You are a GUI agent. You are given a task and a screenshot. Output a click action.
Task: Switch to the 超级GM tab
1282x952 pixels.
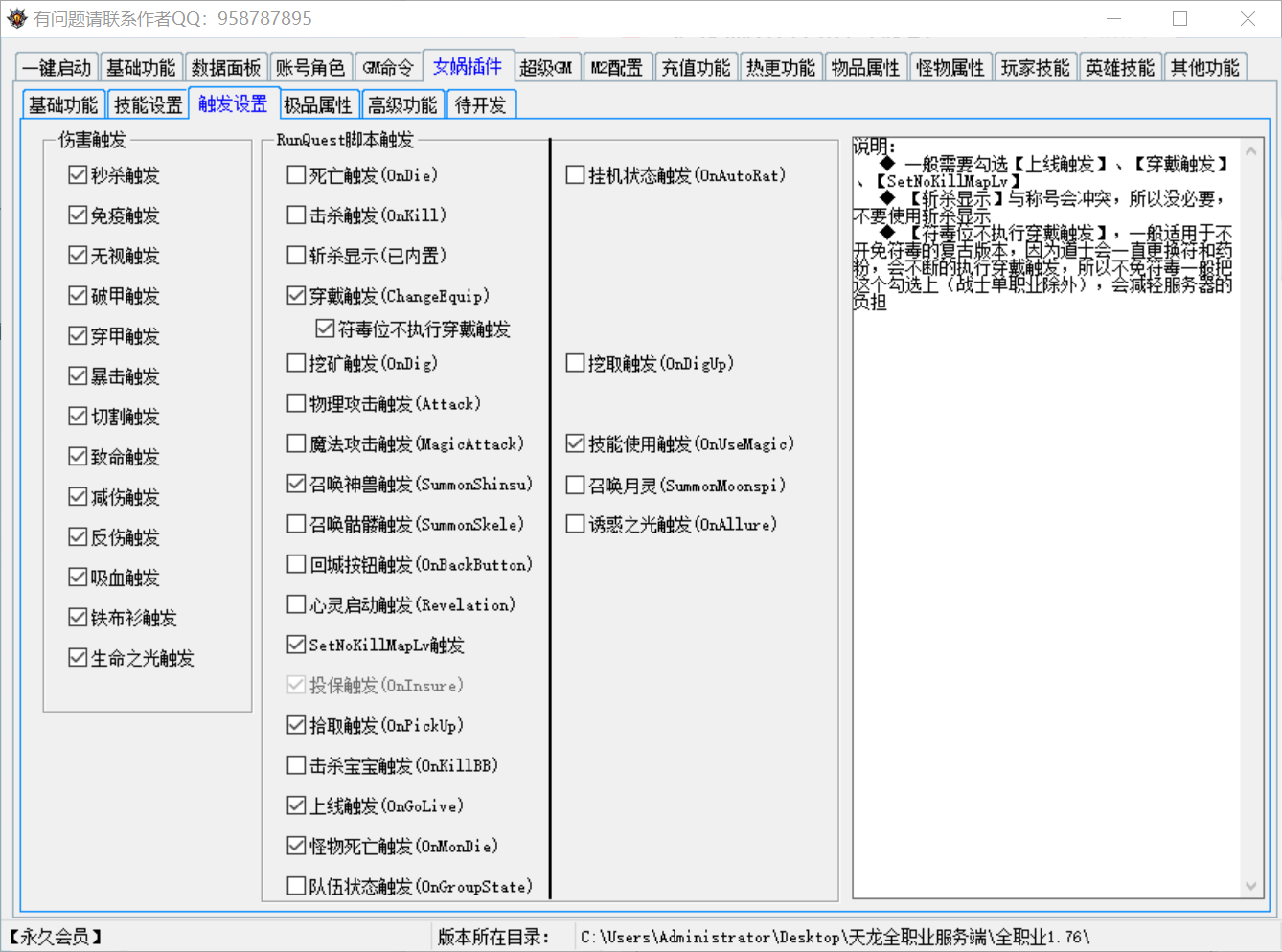point(546,67)
